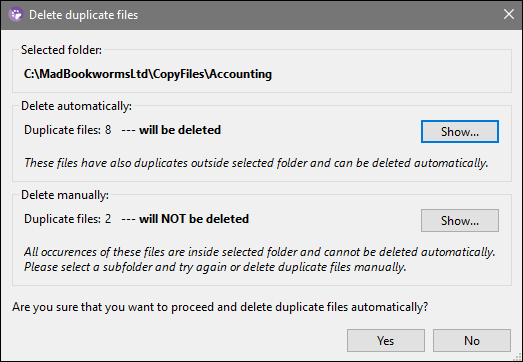Click the 'Delete manually:' group label
Image resolution: width=523 pixels, height=362 pixels.
65,195
